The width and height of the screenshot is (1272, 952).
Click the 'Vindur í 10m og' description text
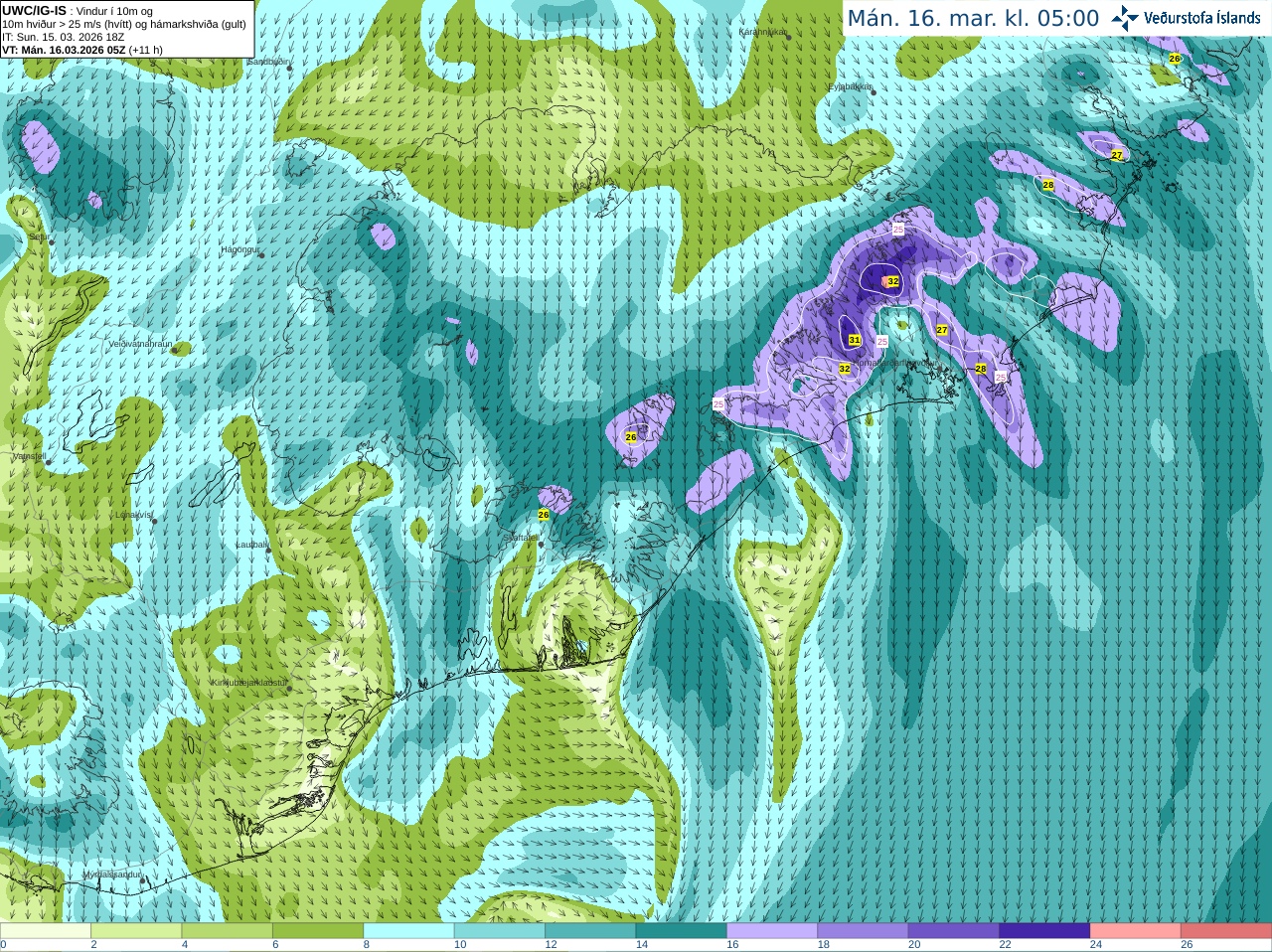click(x=114, y=11)
